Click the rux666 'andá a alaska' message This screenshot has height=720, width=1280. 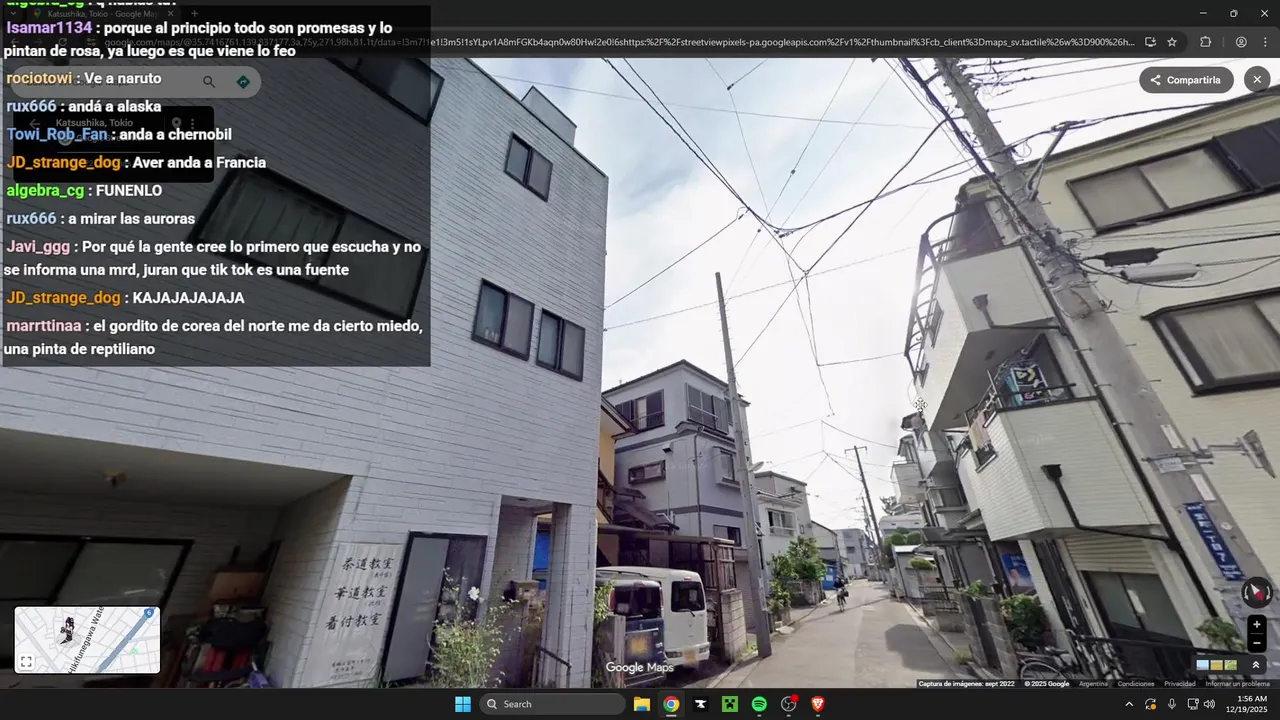pos(84,106)
